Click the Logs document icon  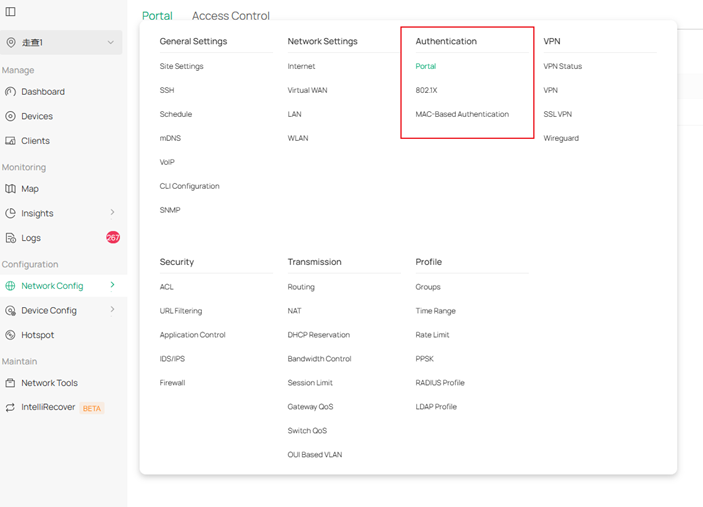(x=10, y=238)
